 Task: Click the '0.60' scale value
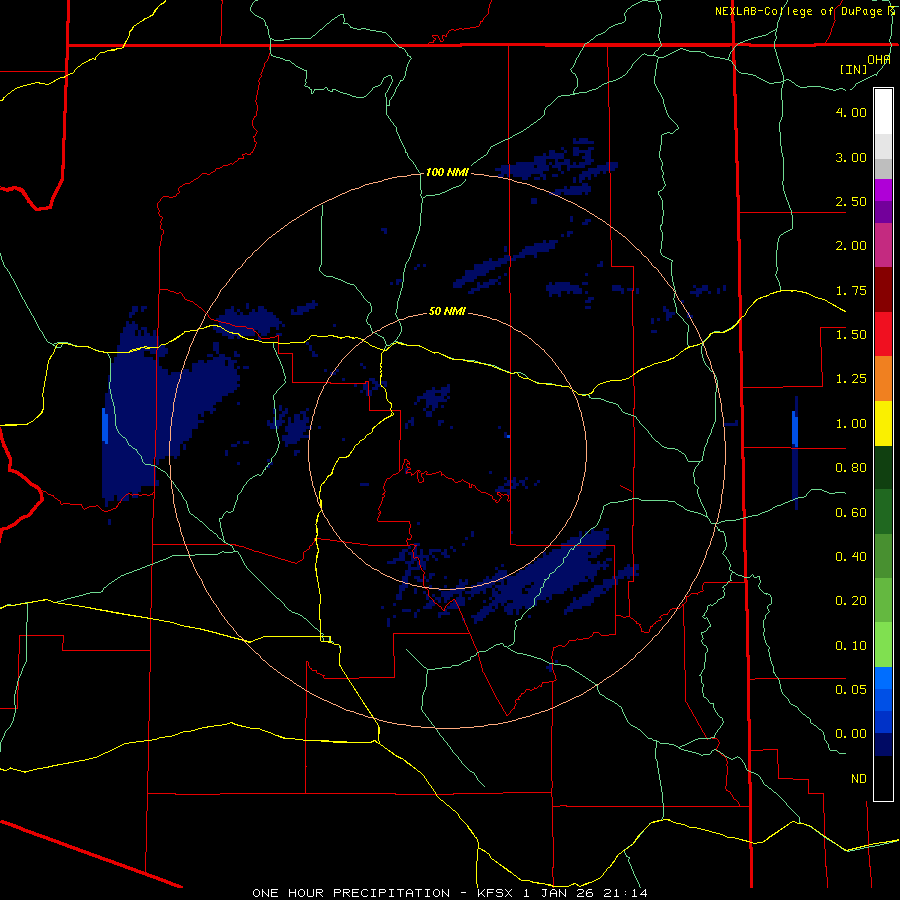tap(851, 513)
